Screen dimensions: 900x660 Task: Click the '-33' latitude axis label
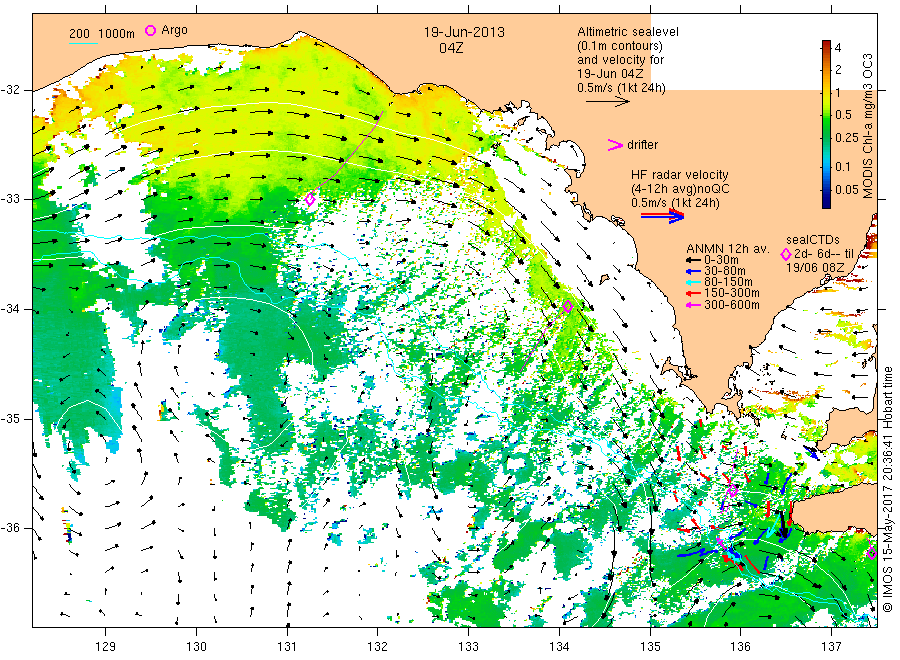point(10,200)
